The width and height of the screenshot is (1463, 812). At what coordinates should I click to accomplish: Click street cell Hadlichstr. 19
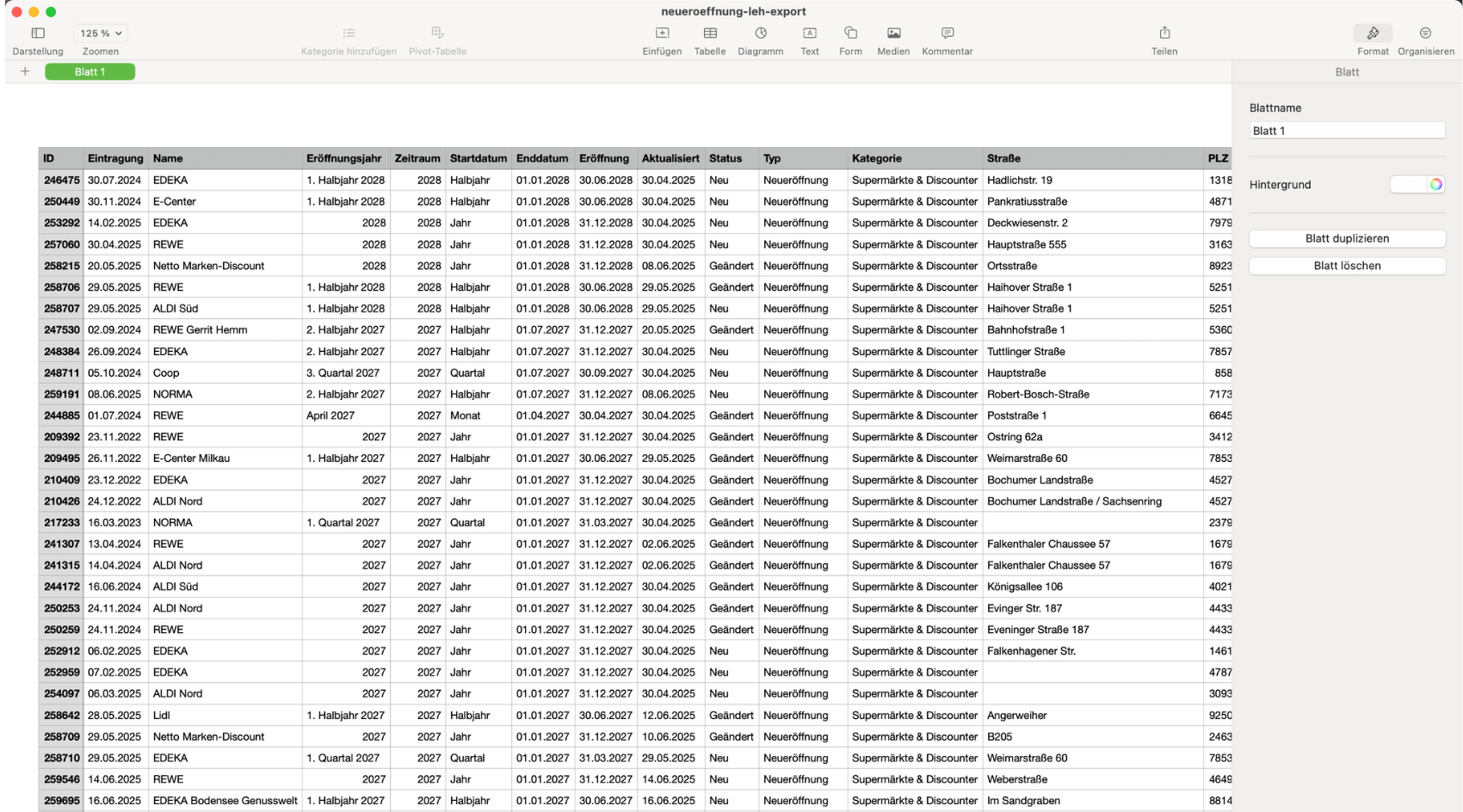[x=1093, y=181]
